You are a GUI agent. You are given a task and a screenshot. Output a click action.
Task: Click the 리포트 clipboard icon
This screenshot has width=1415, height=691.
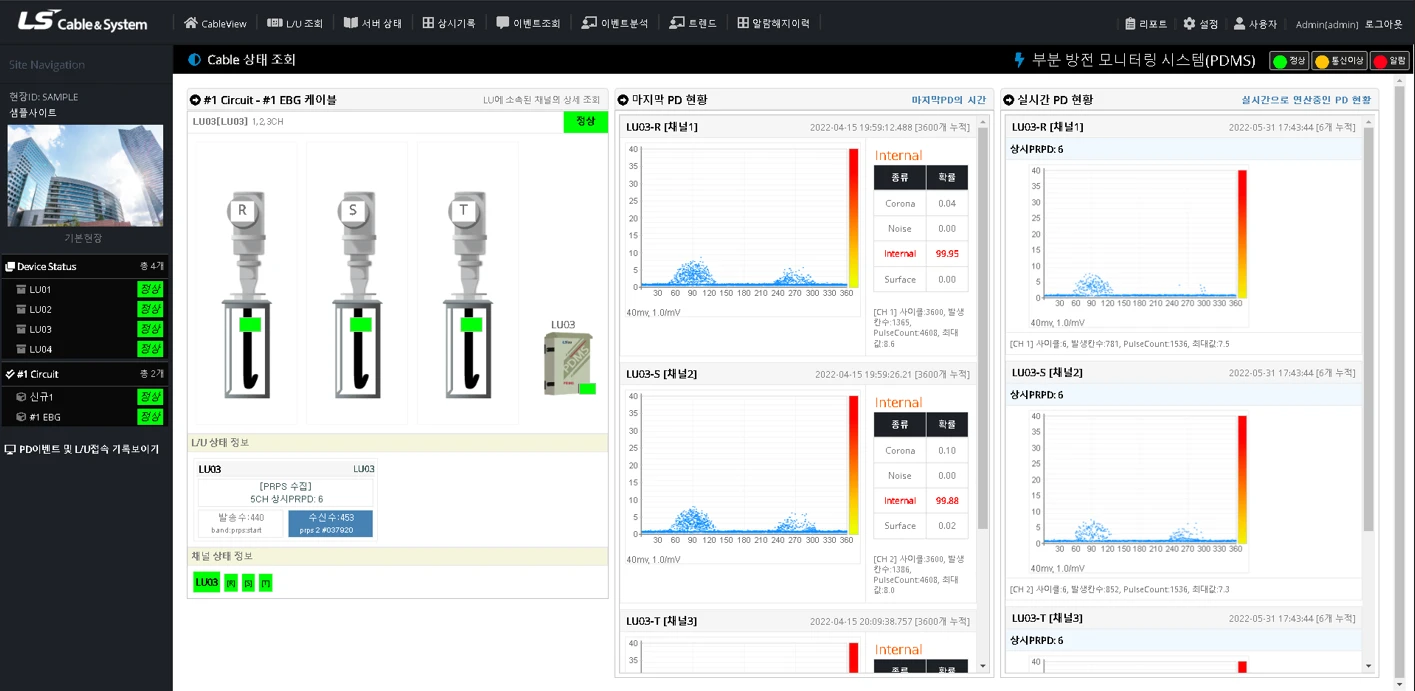1131,24
